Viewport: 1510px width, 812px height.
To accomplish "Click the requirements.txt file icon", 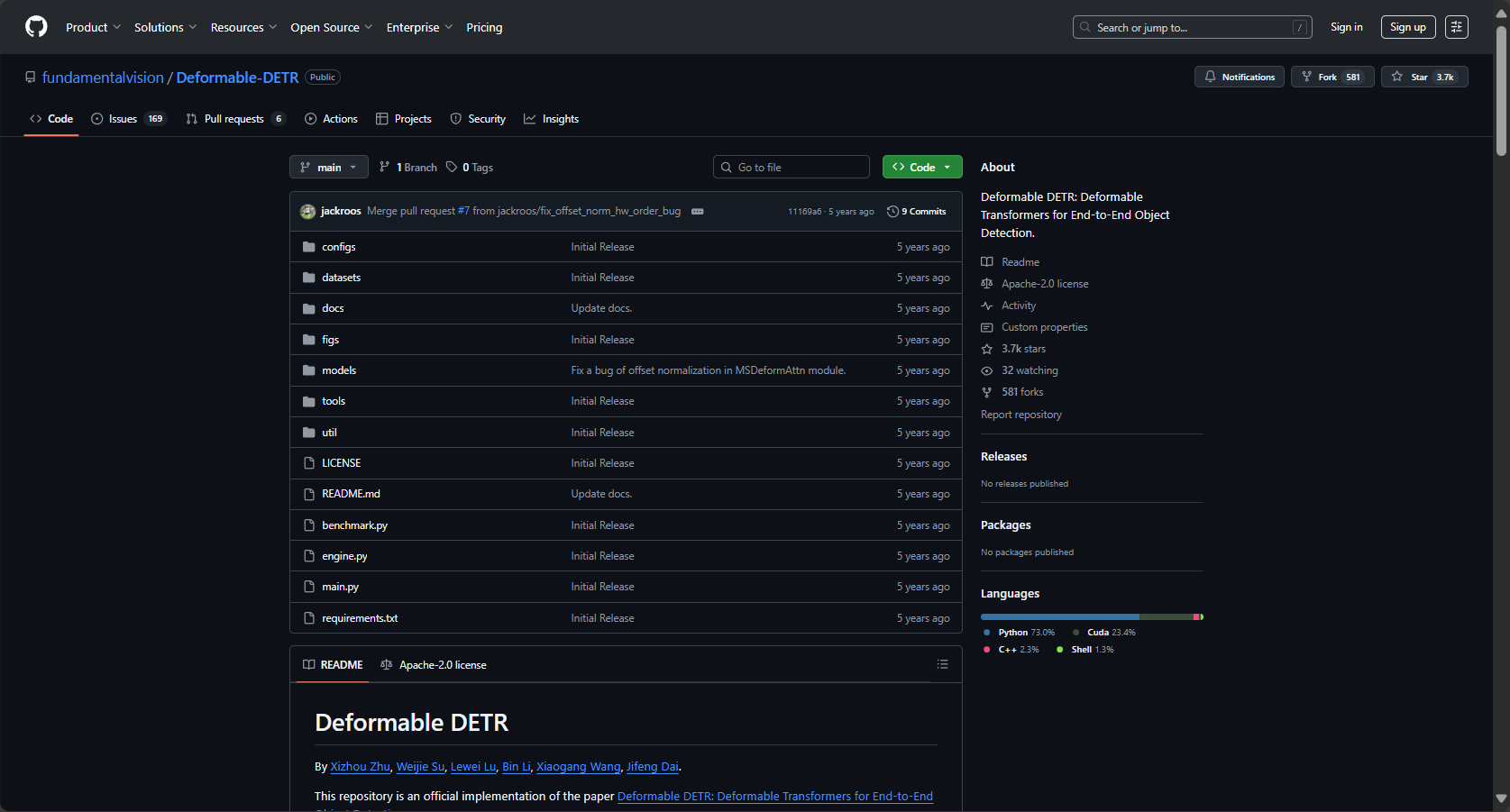I will pos(309,618).
